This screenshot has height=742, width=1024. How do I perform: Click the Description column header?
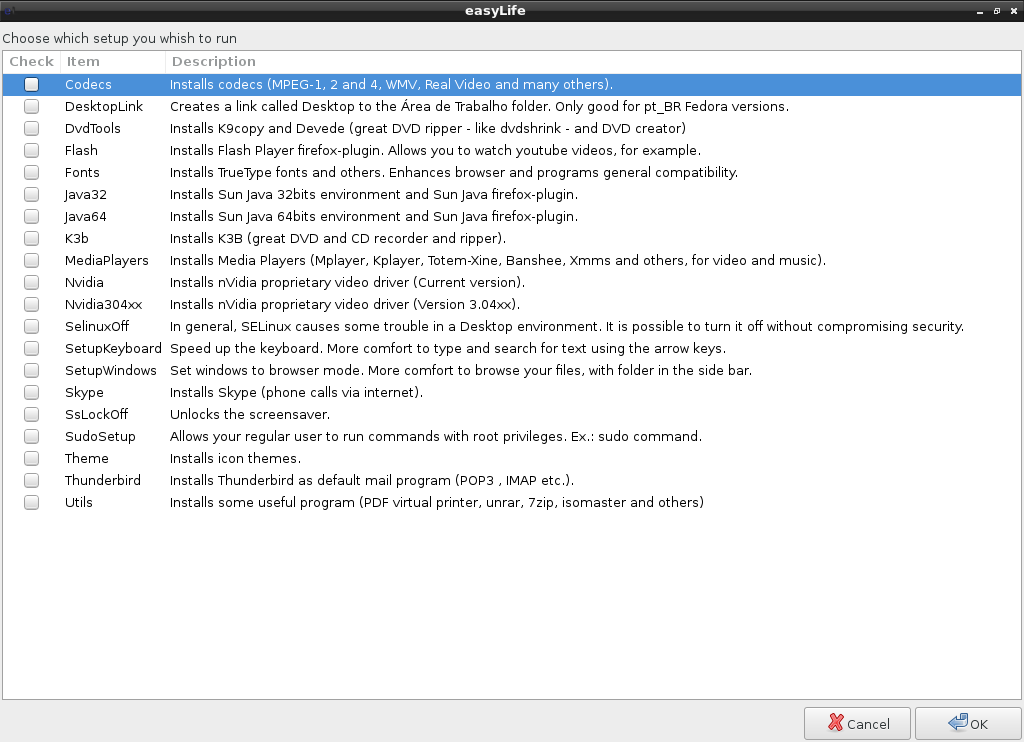tap(593, 61)
